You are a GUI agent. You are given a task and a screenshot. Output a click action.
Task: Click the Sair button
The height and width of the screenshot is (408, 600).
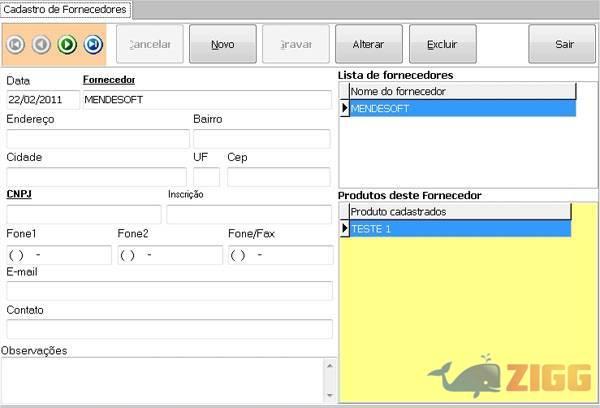click(564, 44)
